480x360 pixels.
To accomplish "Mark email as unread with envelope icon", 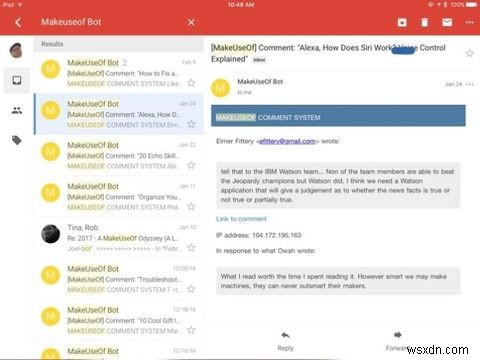I will click(x=447, y=22).
